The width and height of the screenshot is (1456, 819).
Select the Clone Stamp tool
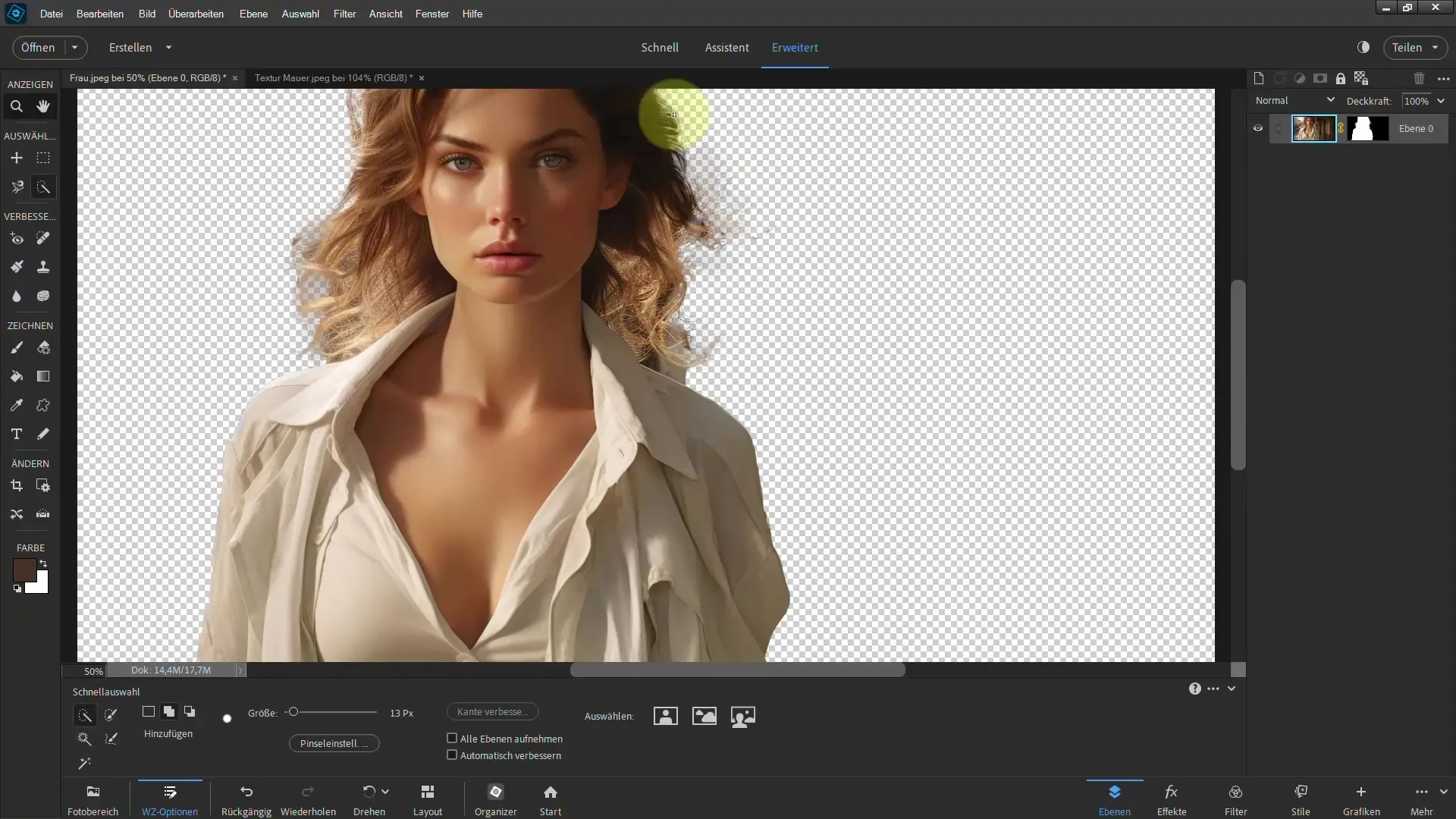(43, 267)
